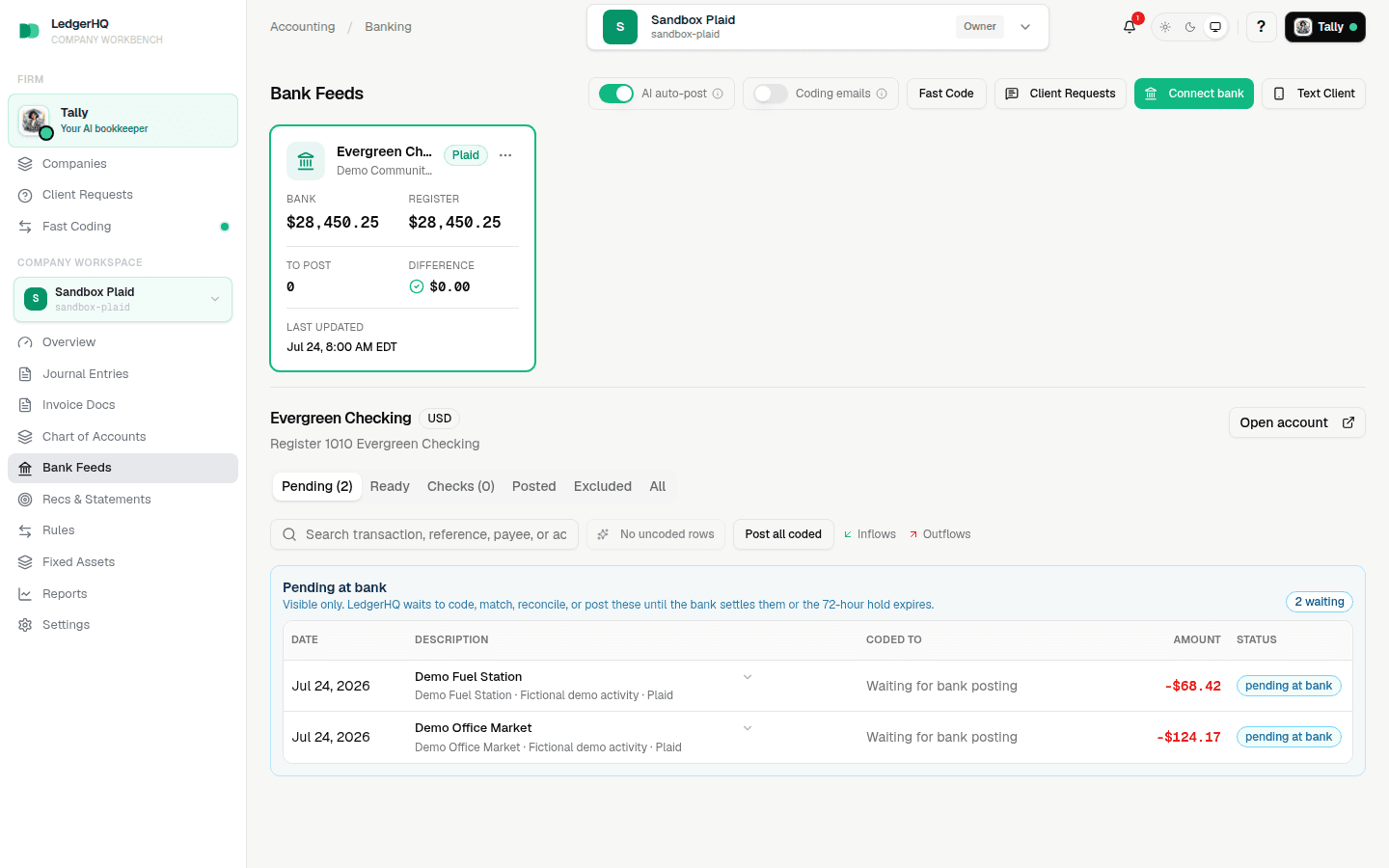The height and width of the screenshot is (868, 1389).
Task: Open the Evergreen card three-dots menu
Action: click(505, 155)
